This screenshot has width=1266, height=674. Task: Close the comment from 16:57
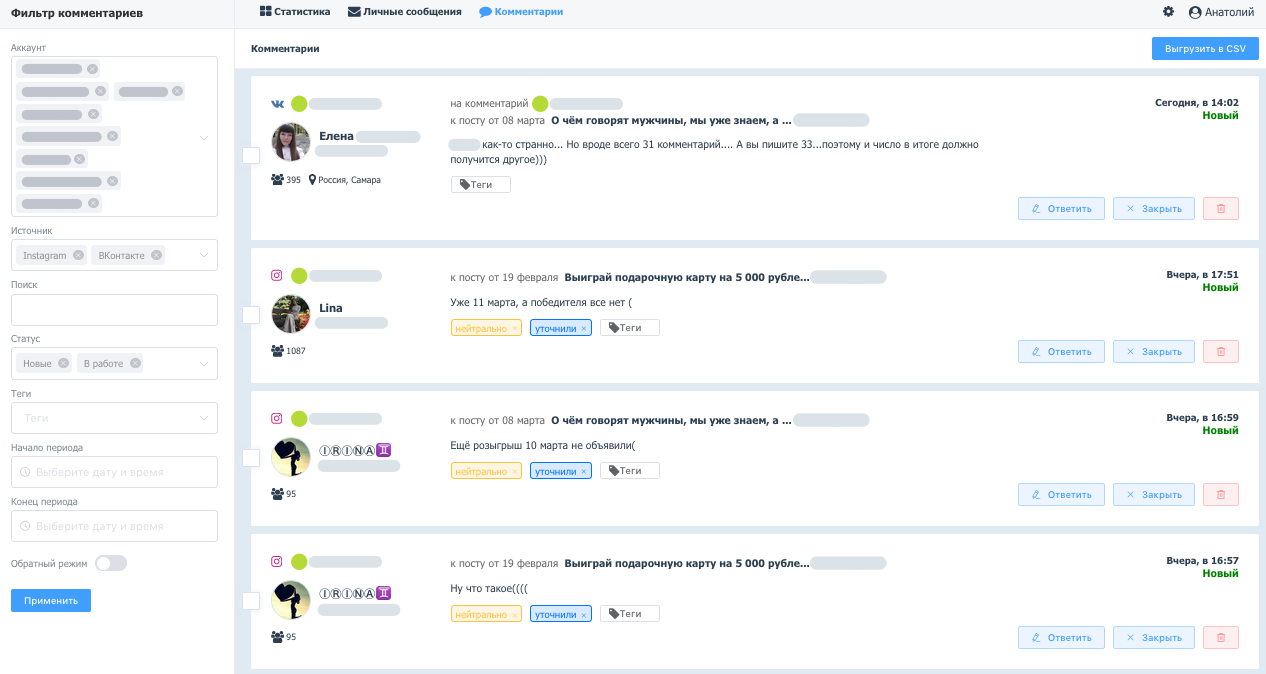point(1154,637)
